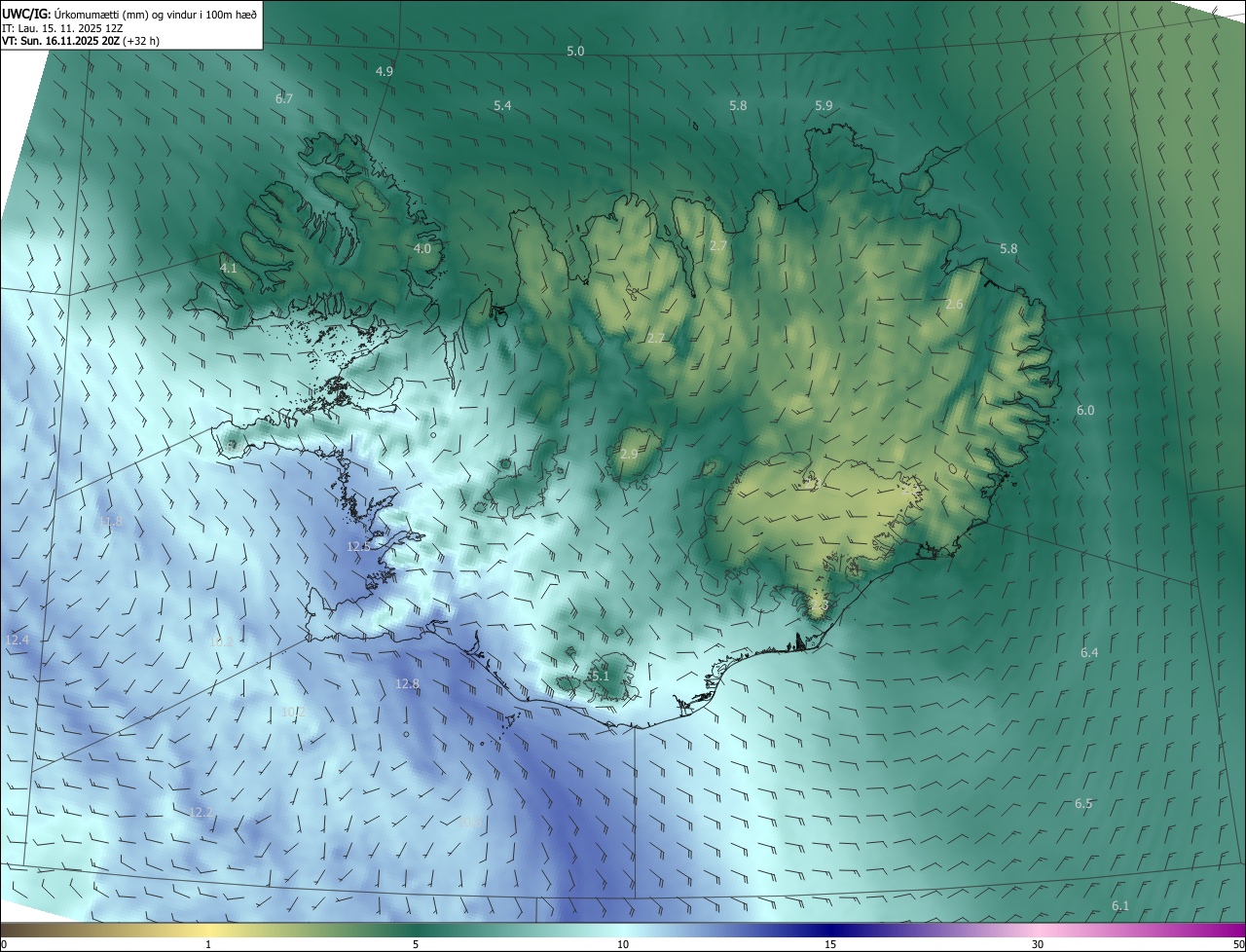Select the 4.9 value label on the map
This screenshot has width=1246, height=952.
[385, 71]
